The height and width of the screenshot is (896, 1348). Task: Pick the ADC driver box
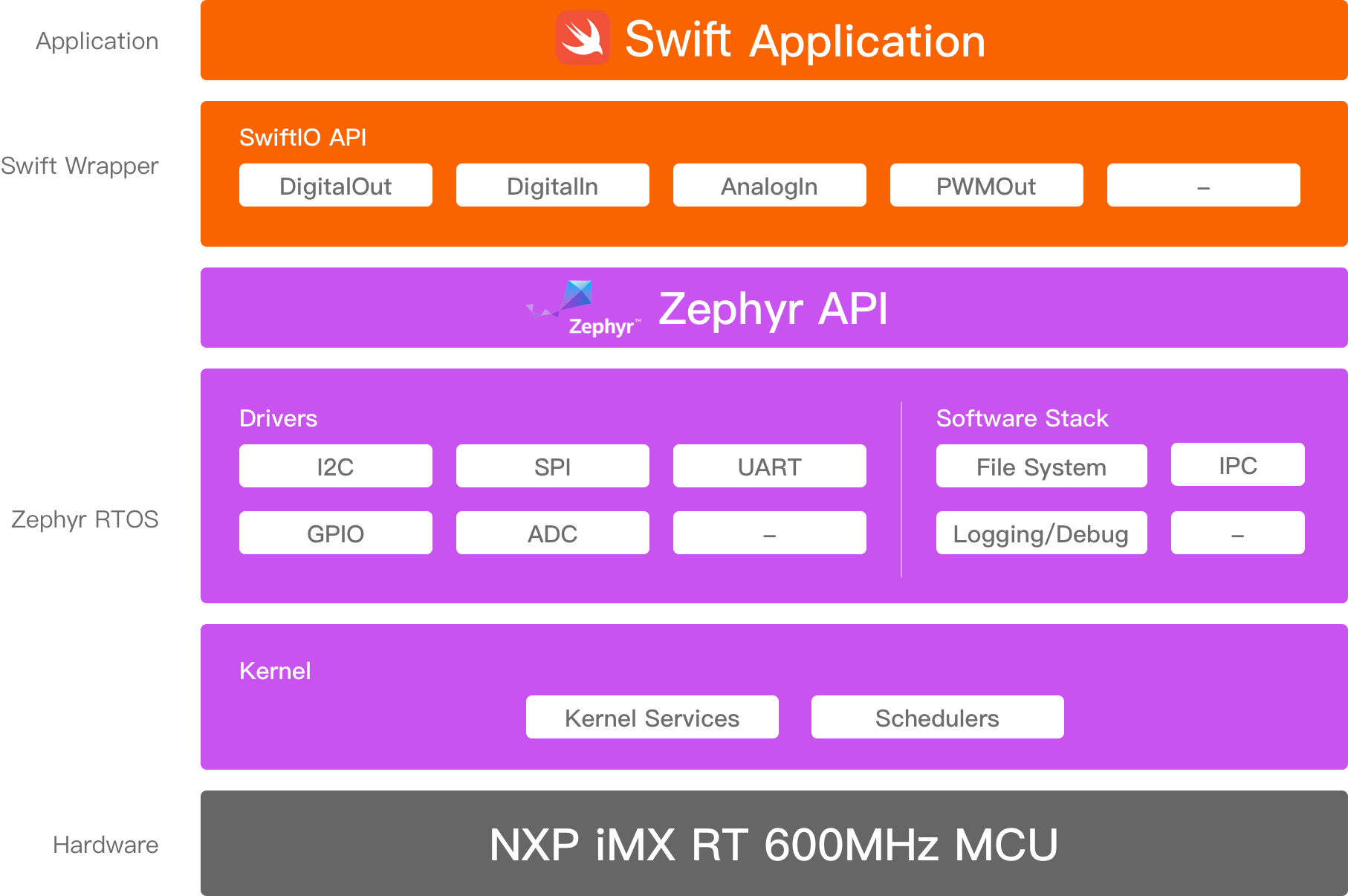[x=553, y=533]
